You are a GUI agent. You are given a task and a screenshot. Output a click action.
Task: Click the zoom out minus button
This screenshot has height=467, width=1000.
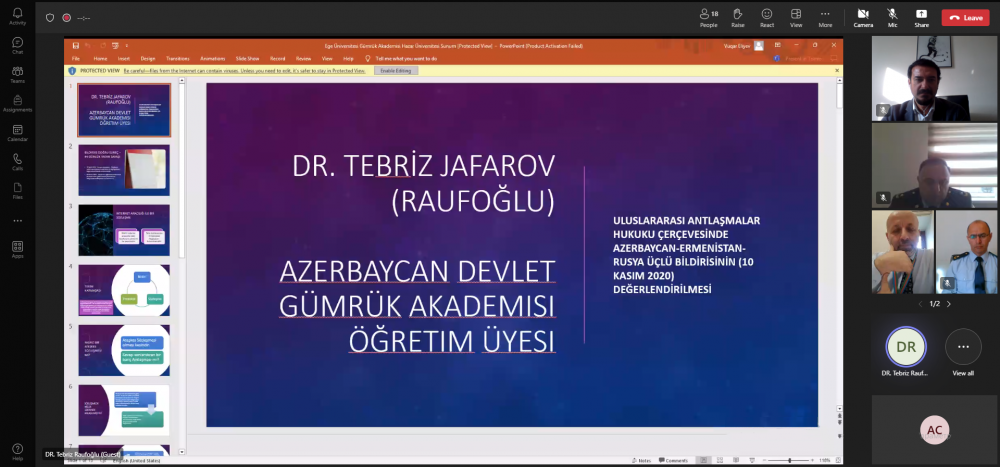tap(765, 460)
